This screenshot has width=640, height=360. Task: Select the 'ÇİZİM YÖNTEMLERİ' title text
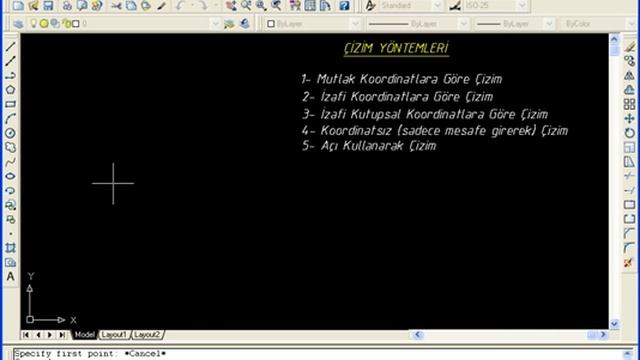396,48
